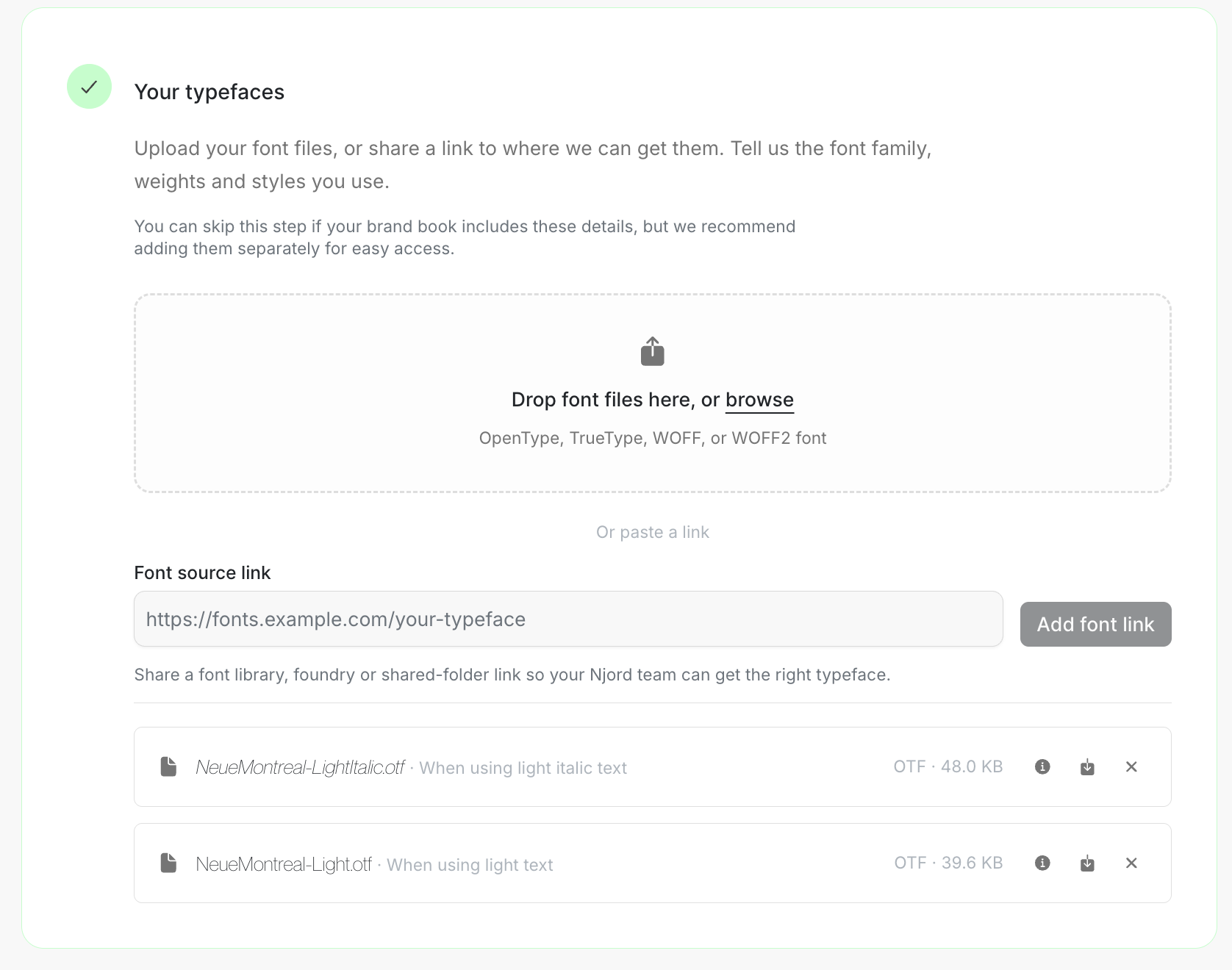Edit the "When using light text" note
The width and height of the screenshot is (1232, 970).
point(470,865)
